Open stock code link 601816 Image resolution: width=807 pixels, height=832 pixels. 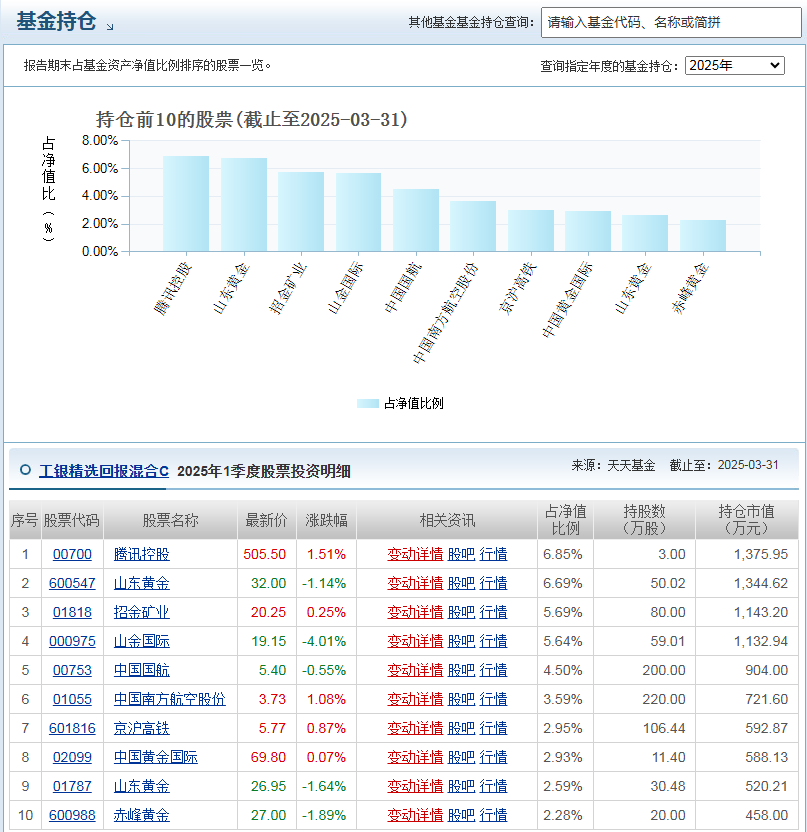(72, 728)
